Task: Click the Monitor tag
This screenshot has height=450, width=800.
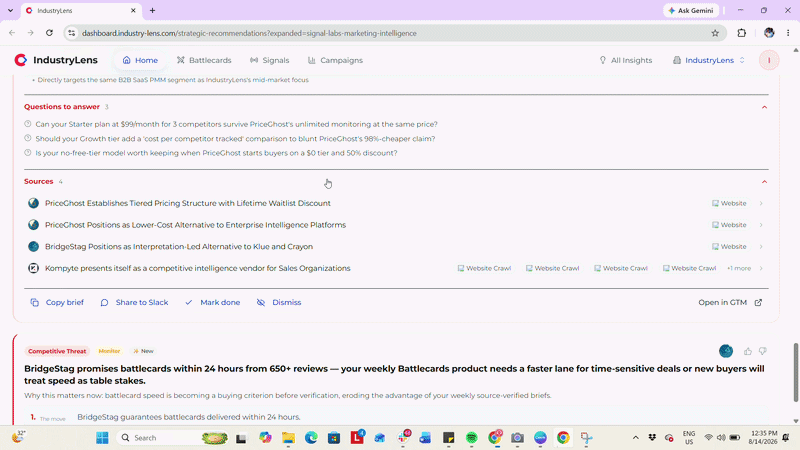Action: tap(109, 351)
